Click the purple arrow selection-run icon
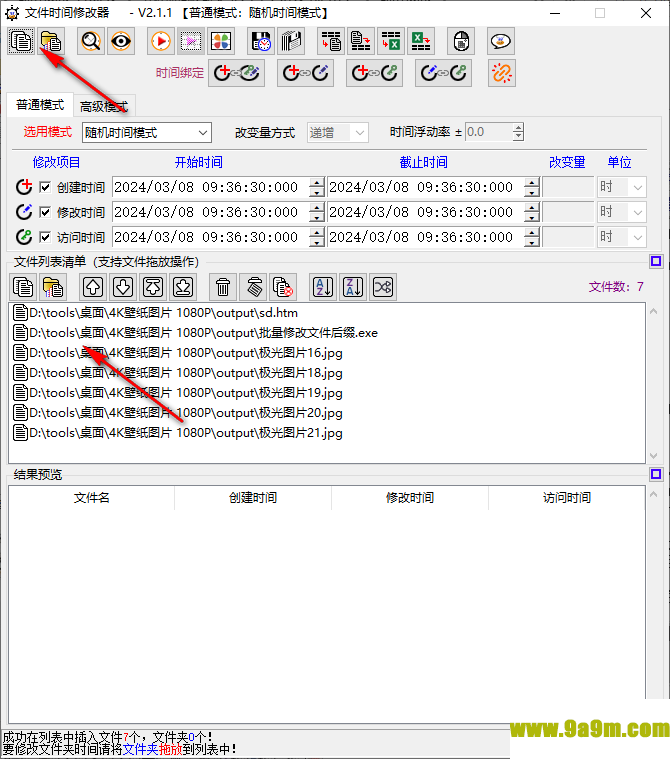The width and height of the screenshot is (670, 759). pyautogui.click(x=191, y=41)
